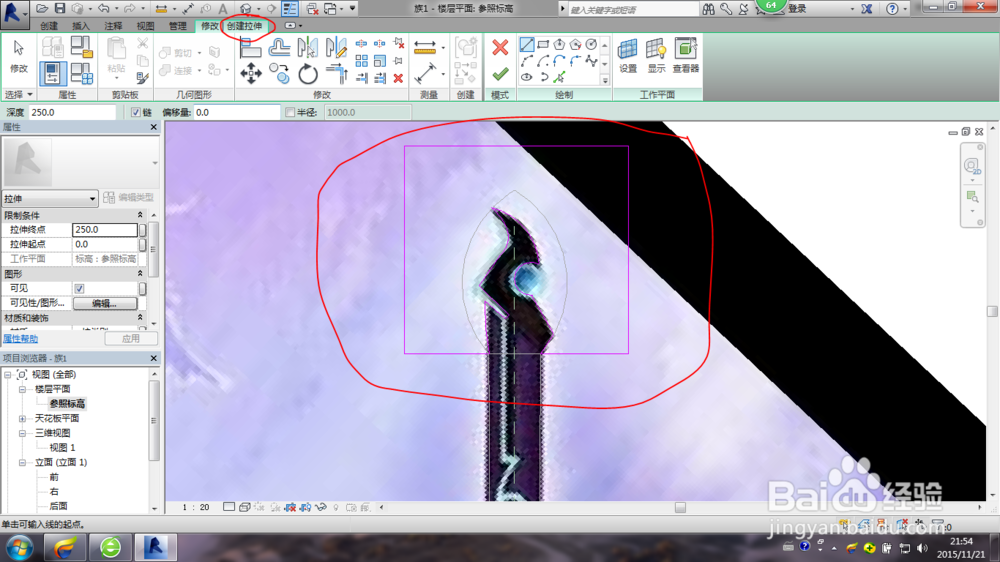
Task: Expand the 天花板平面 tree node
Action: (x=22, y=418)
